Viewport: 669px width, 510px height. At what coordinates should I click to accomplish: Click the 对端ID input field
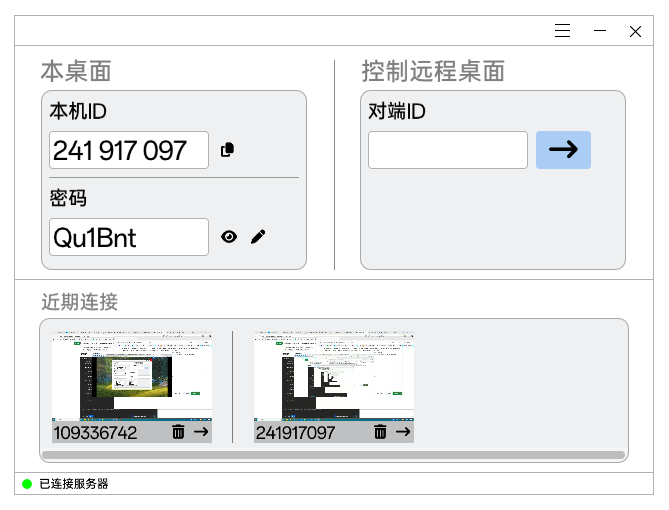point(447,150)
